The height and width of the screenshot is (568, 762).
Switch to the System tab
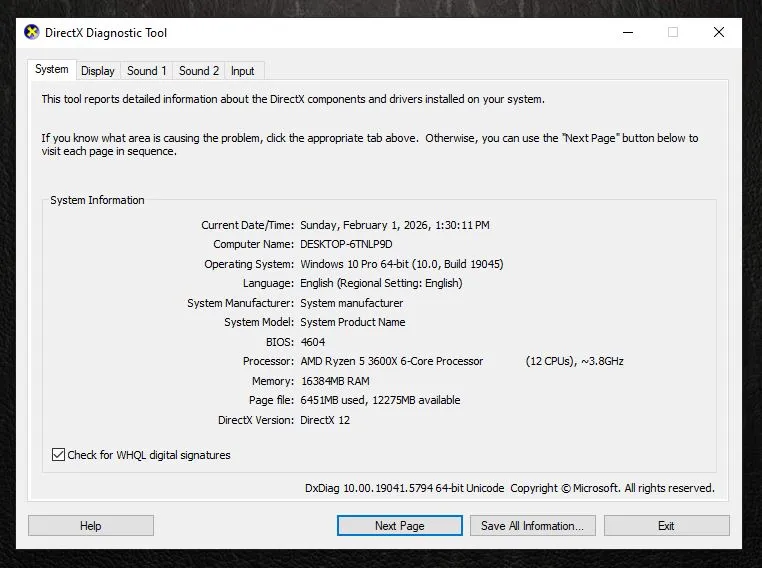point(52,69)
